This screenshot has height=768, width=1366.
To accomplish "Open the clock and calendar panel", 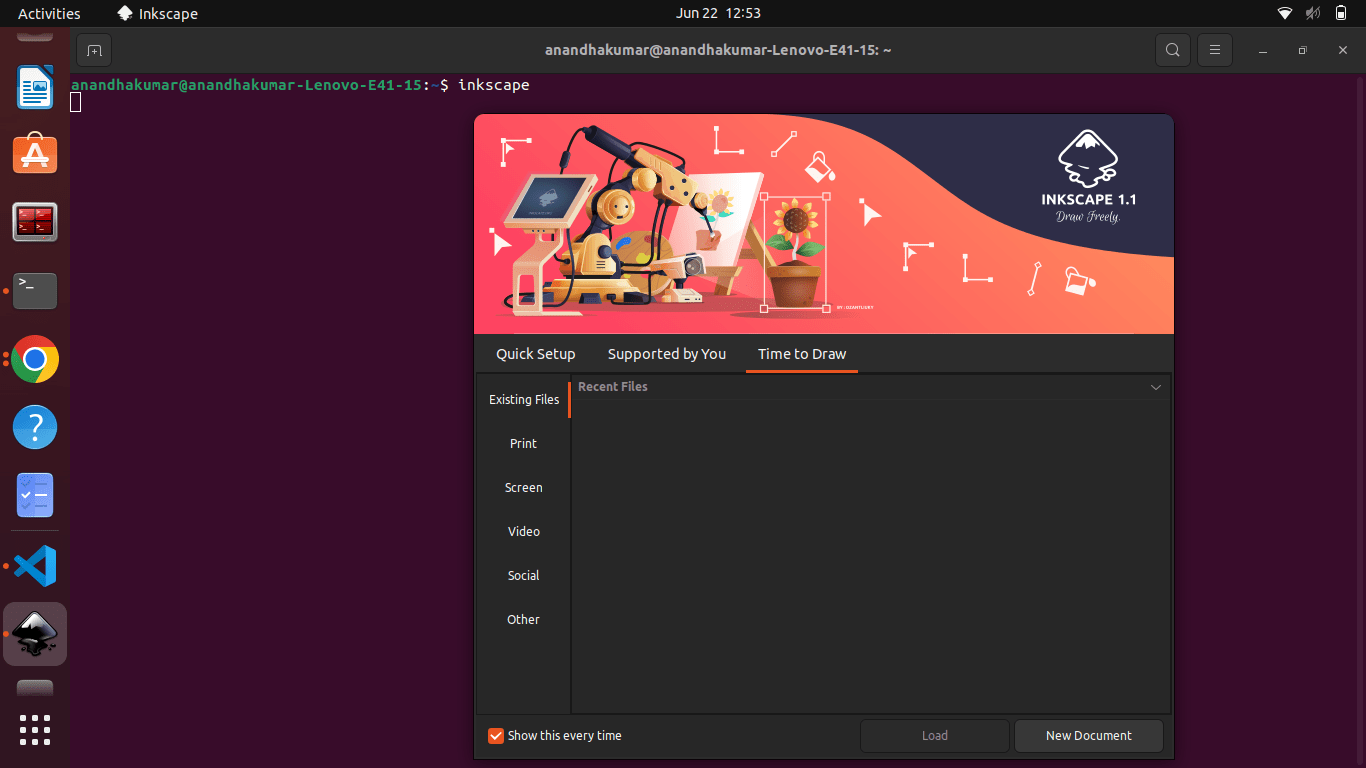I will 718,13.
